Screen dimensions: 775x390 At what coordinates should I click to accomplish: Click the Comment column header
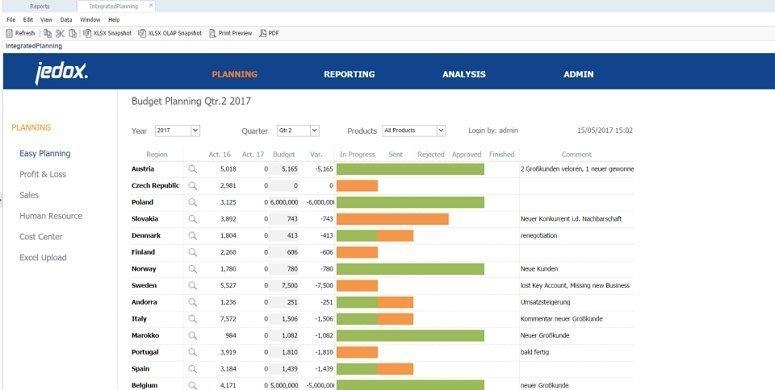(x=576, y=155)
